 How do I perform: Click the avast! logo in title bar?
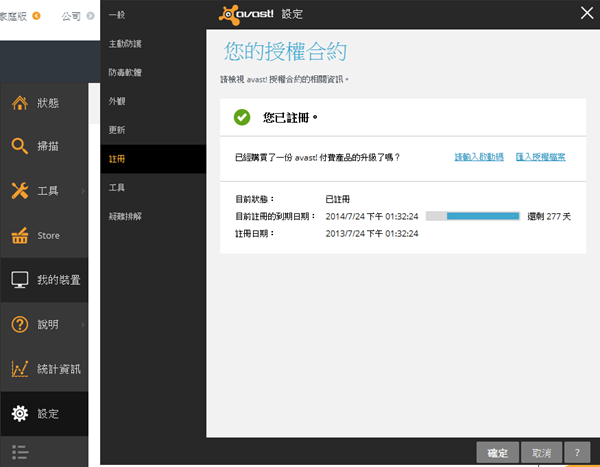(x=246, y=15)
